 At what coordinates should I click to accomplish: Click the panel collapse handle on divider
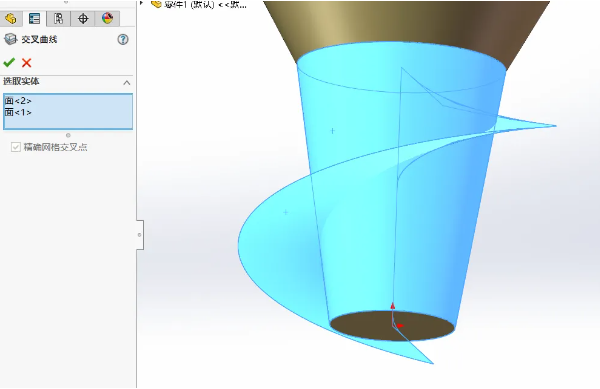click(140, 235)
